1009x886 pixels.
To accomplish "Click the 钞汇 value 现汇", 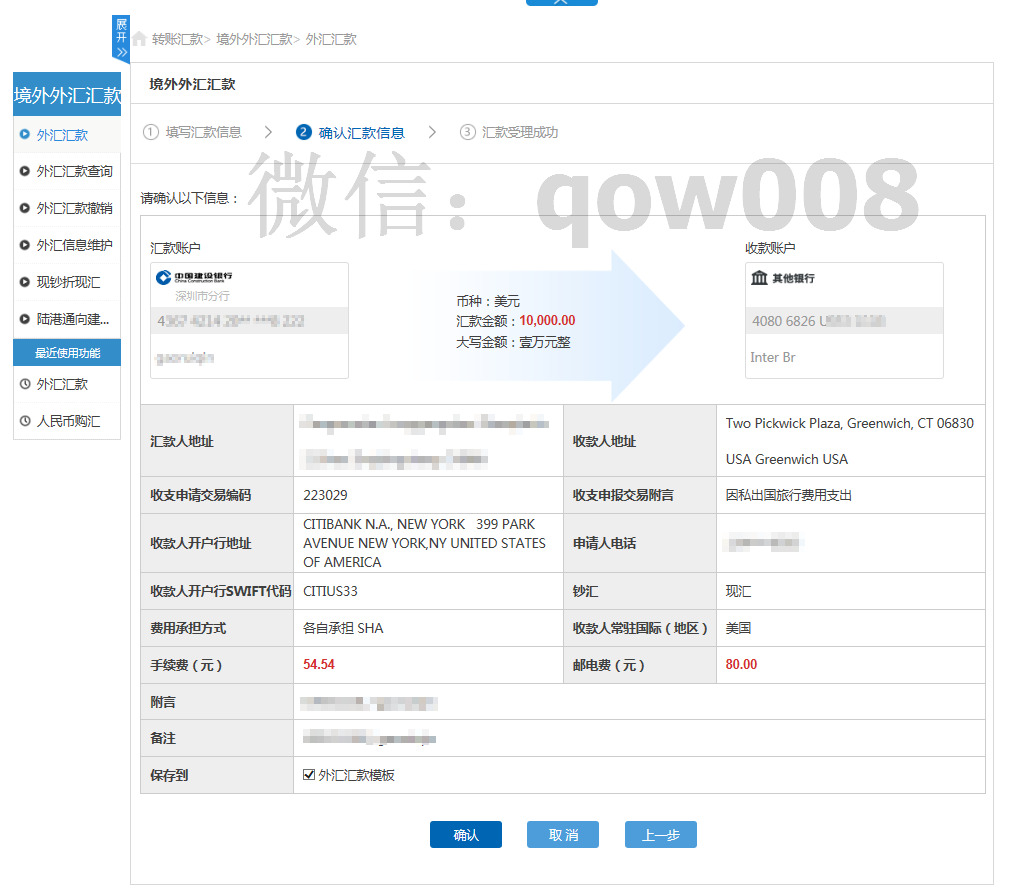I will (x=736, y=591).
